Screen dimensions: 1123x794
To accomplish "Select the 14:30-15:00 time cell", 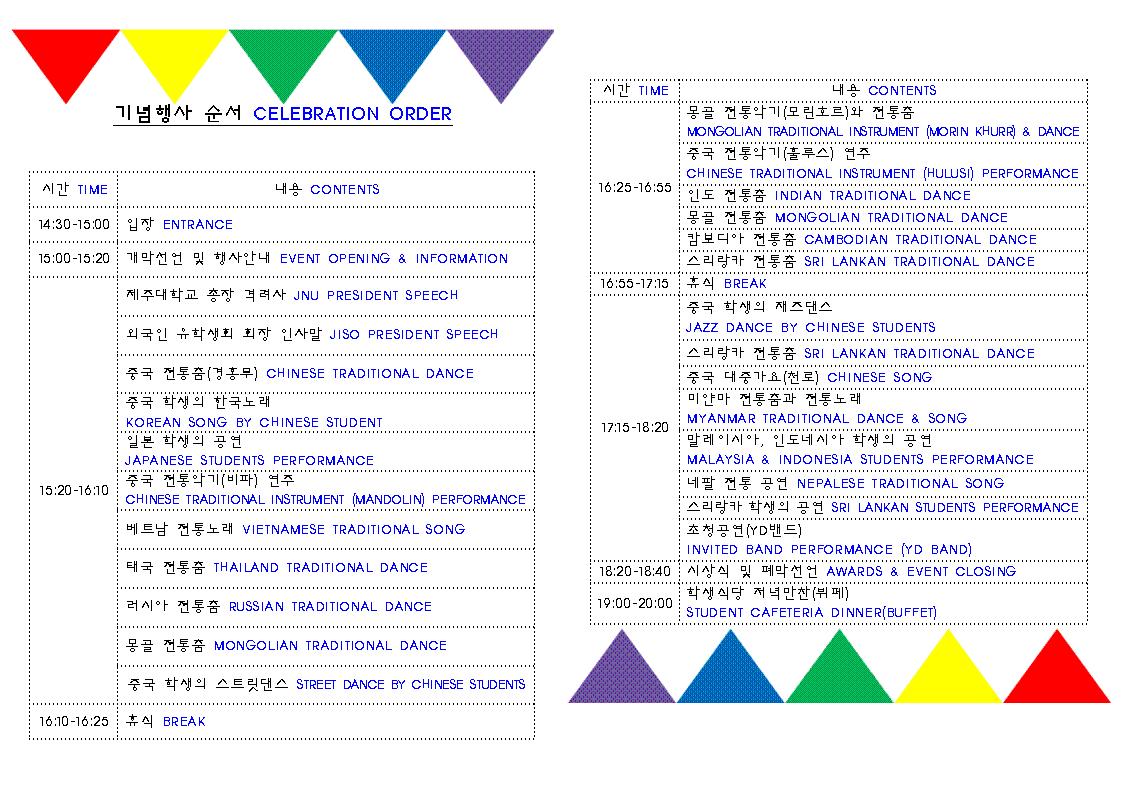I will (x=74, y=224).
